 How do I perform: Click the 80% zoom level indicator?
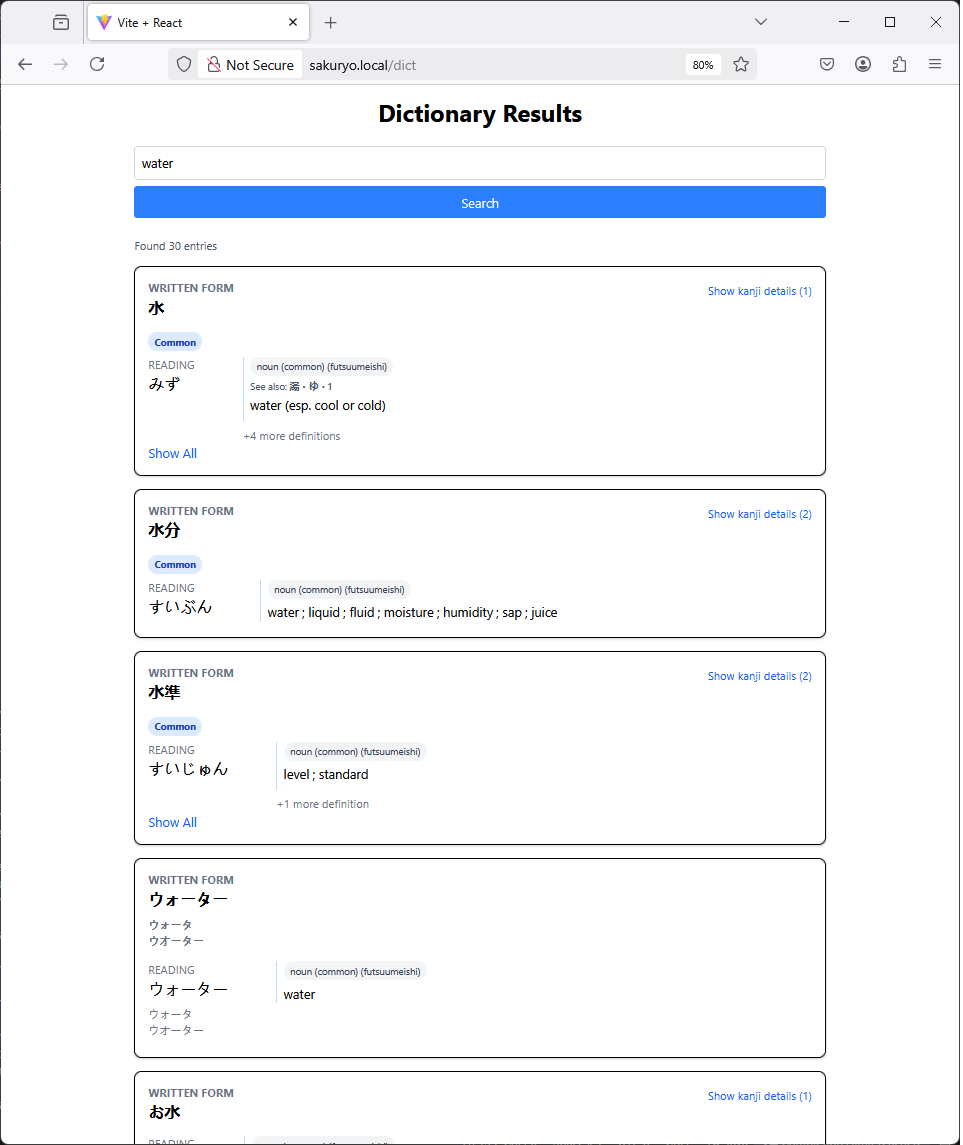703,65
